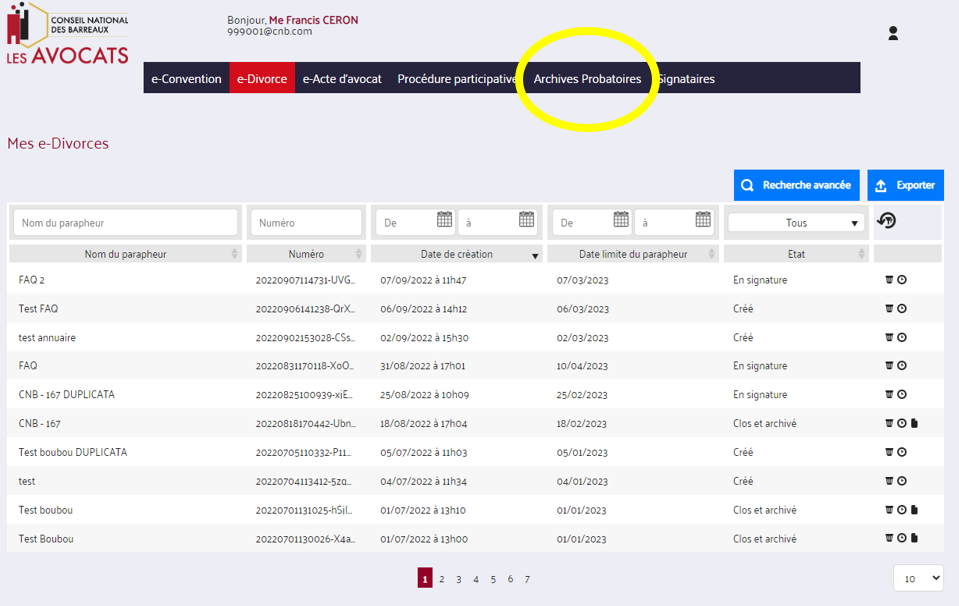Screen dimensions: 959x606
Task: Go to Procédure participative menu
Action: coord(456,78)
